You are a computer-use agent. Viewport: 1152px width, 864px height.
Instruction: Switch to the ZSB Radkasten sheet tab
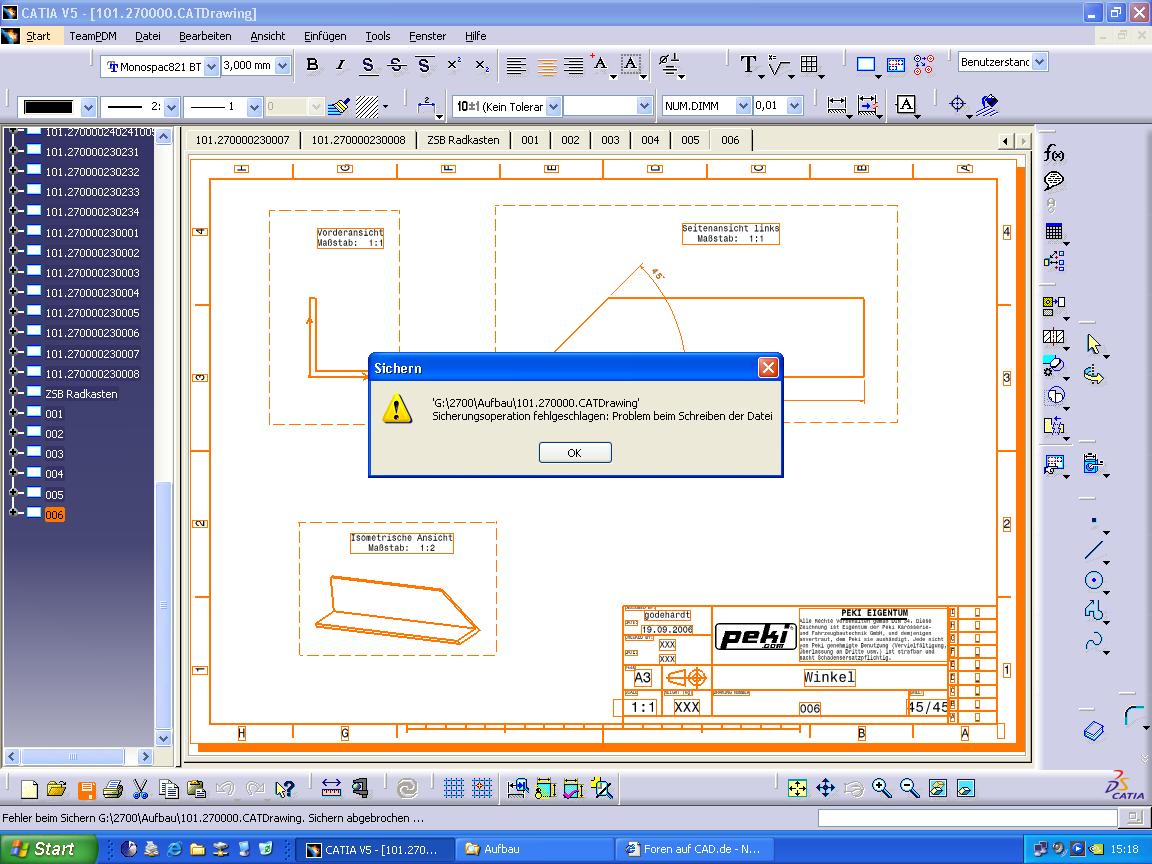tap(463, 140)
